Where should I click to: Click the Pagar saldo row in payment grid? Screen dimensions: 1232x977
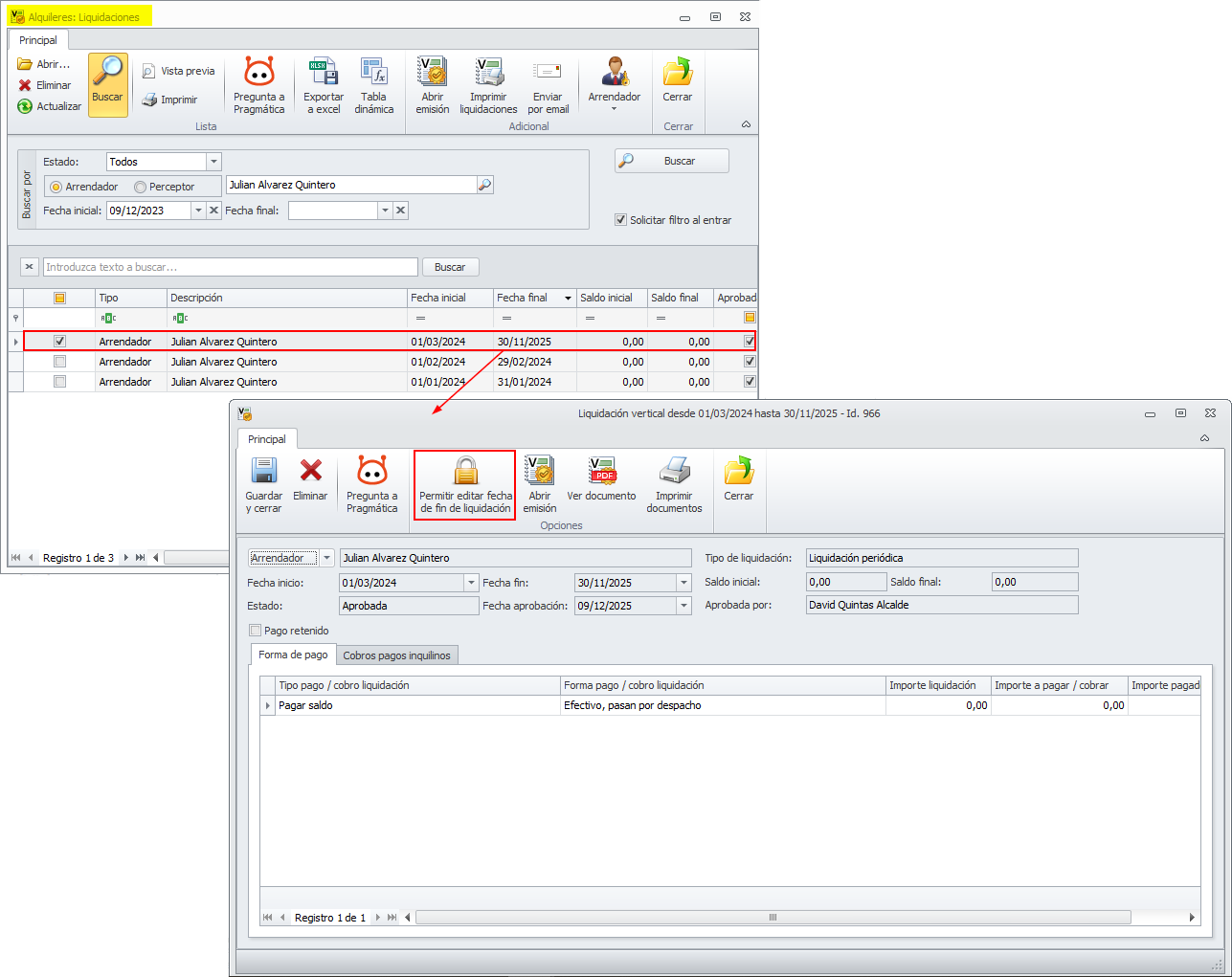729,705
